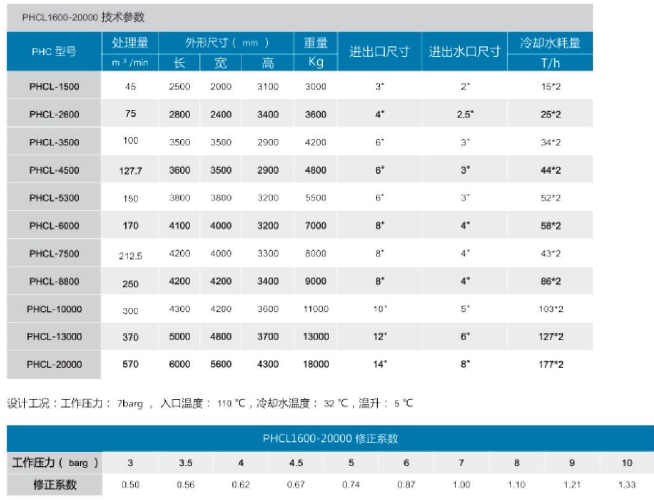Select the 127.7 flow rate cell
This screenshot has height=500, width=654.
131,171
